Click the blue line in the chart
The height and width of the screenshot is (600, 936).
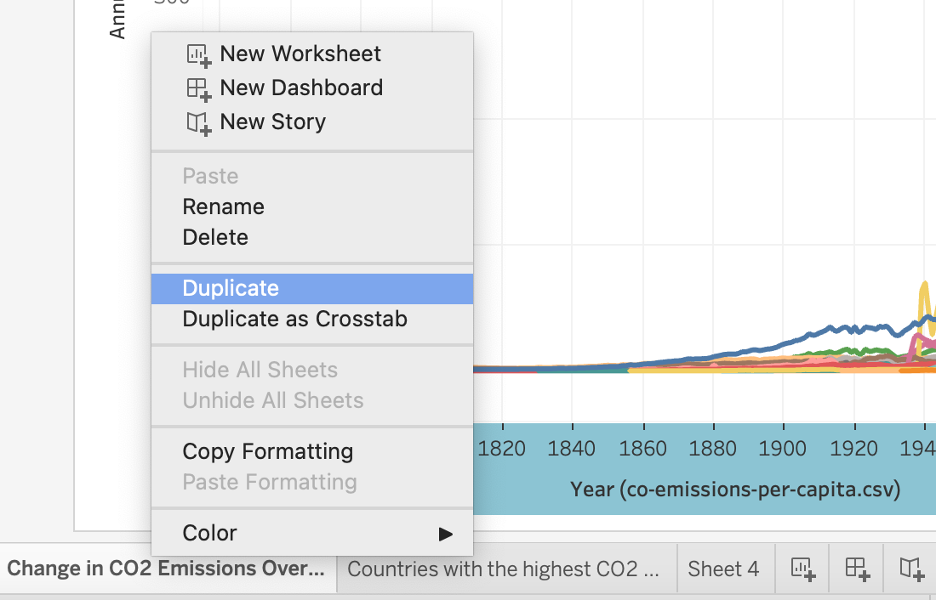point(776,345)
